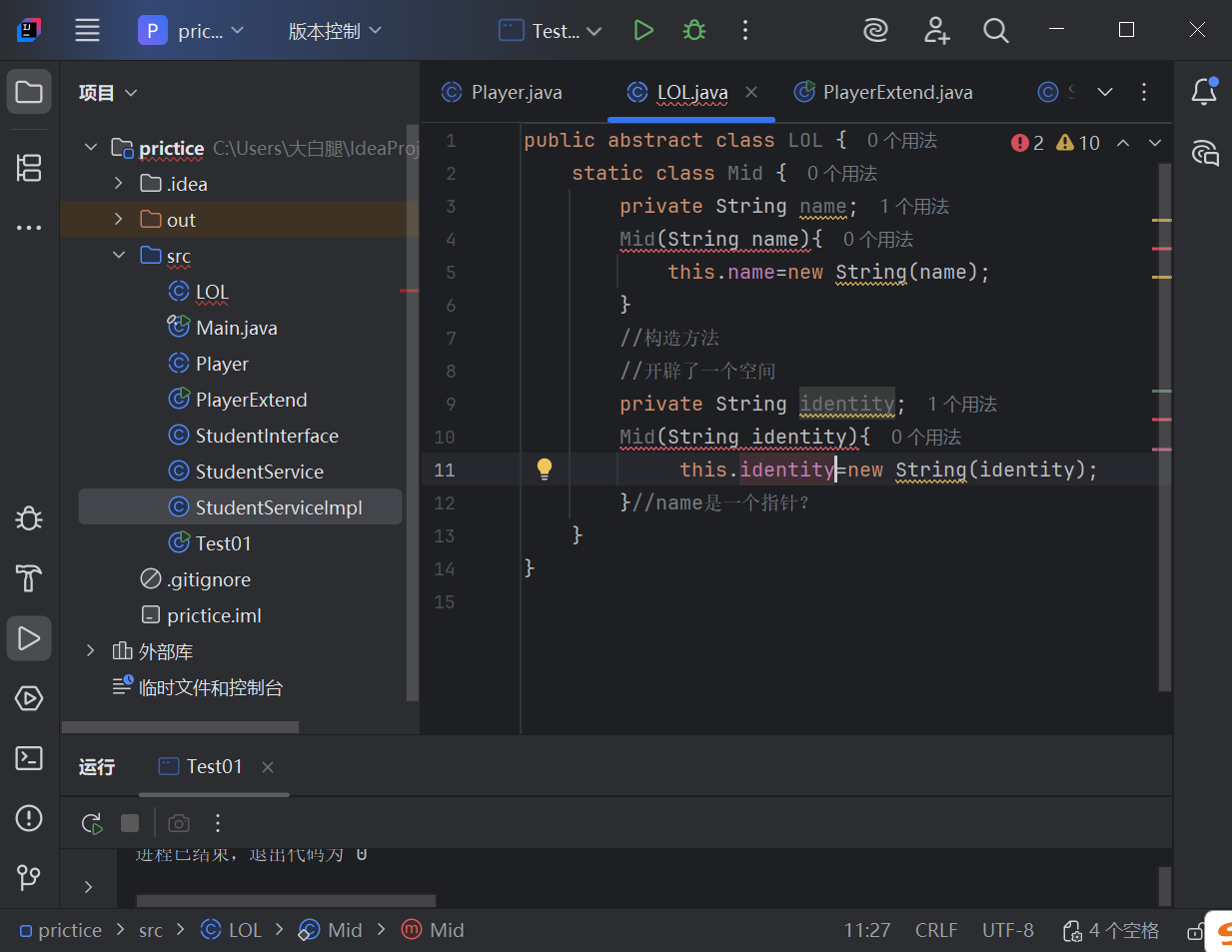
Task: Open the Terminal tool window
Action: click(29, 758)
